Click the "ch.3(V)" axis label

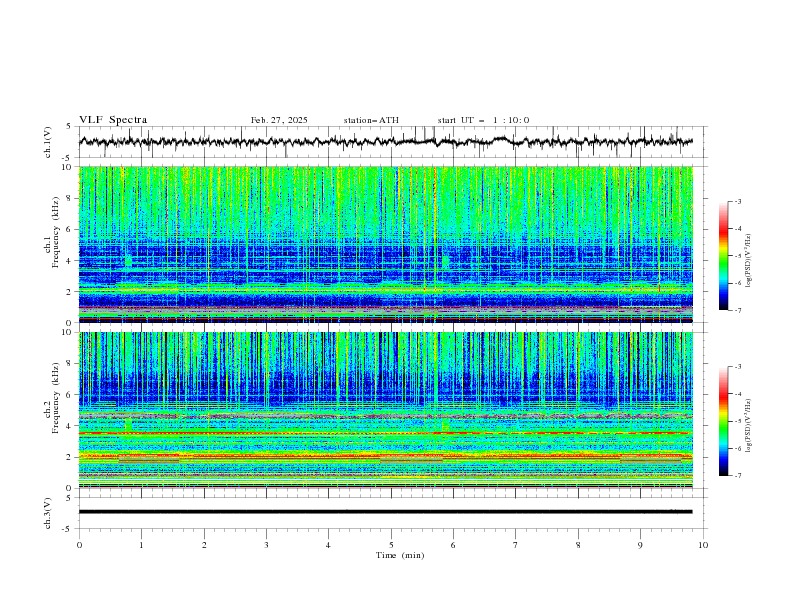tap(48, 513)
